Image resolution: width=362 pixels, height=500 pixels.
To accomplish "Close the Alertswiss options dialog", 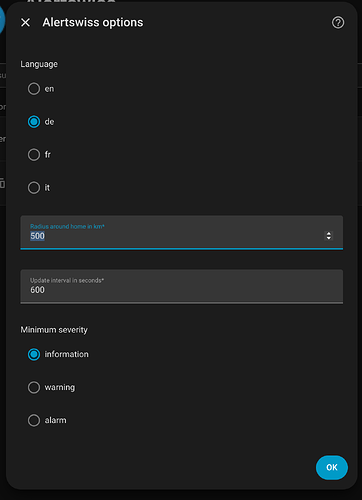I will click(x=25, y=23).
